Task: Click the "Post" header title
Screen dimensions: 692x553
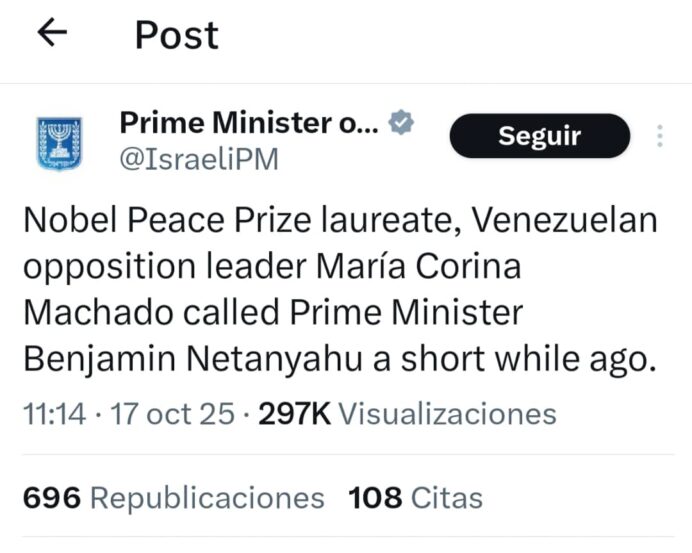Action: click(x=177, y=35)
